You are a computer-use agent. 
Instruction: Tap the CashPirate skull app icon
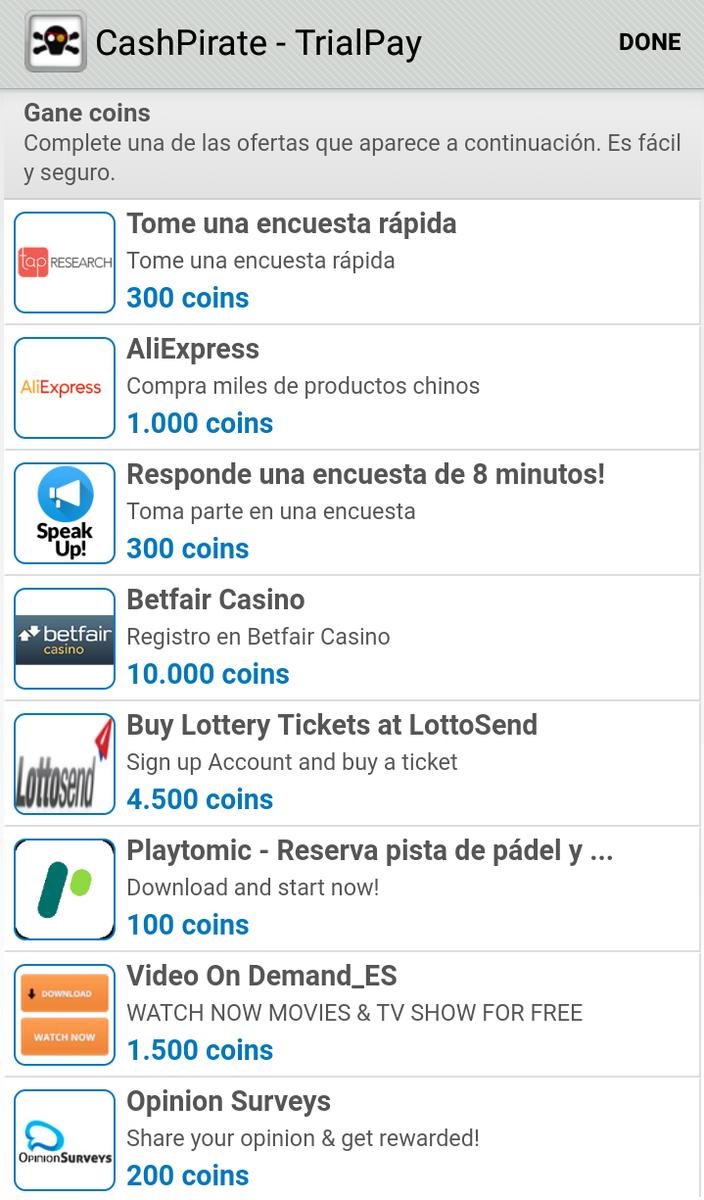(56, 42)
